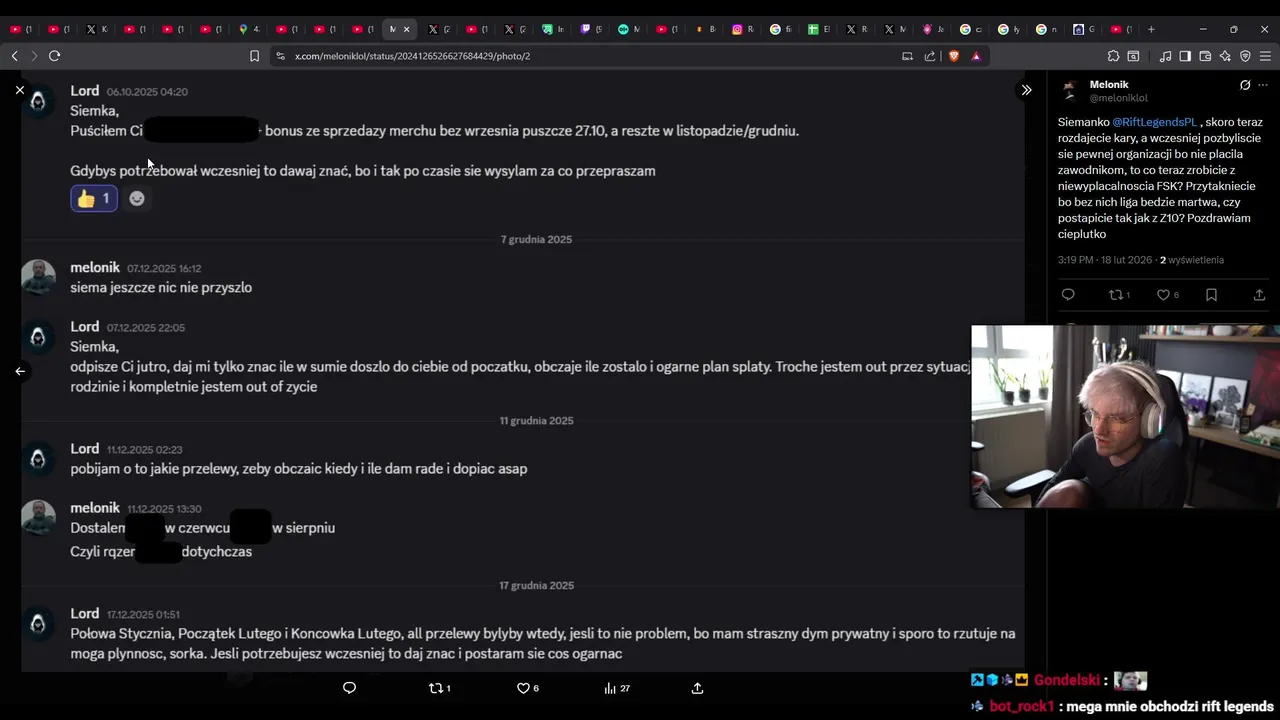The width and height of the screenshot is (1280, 720).
Task: Open Brave Rewards triangle icon
Action: click(976, 56)
